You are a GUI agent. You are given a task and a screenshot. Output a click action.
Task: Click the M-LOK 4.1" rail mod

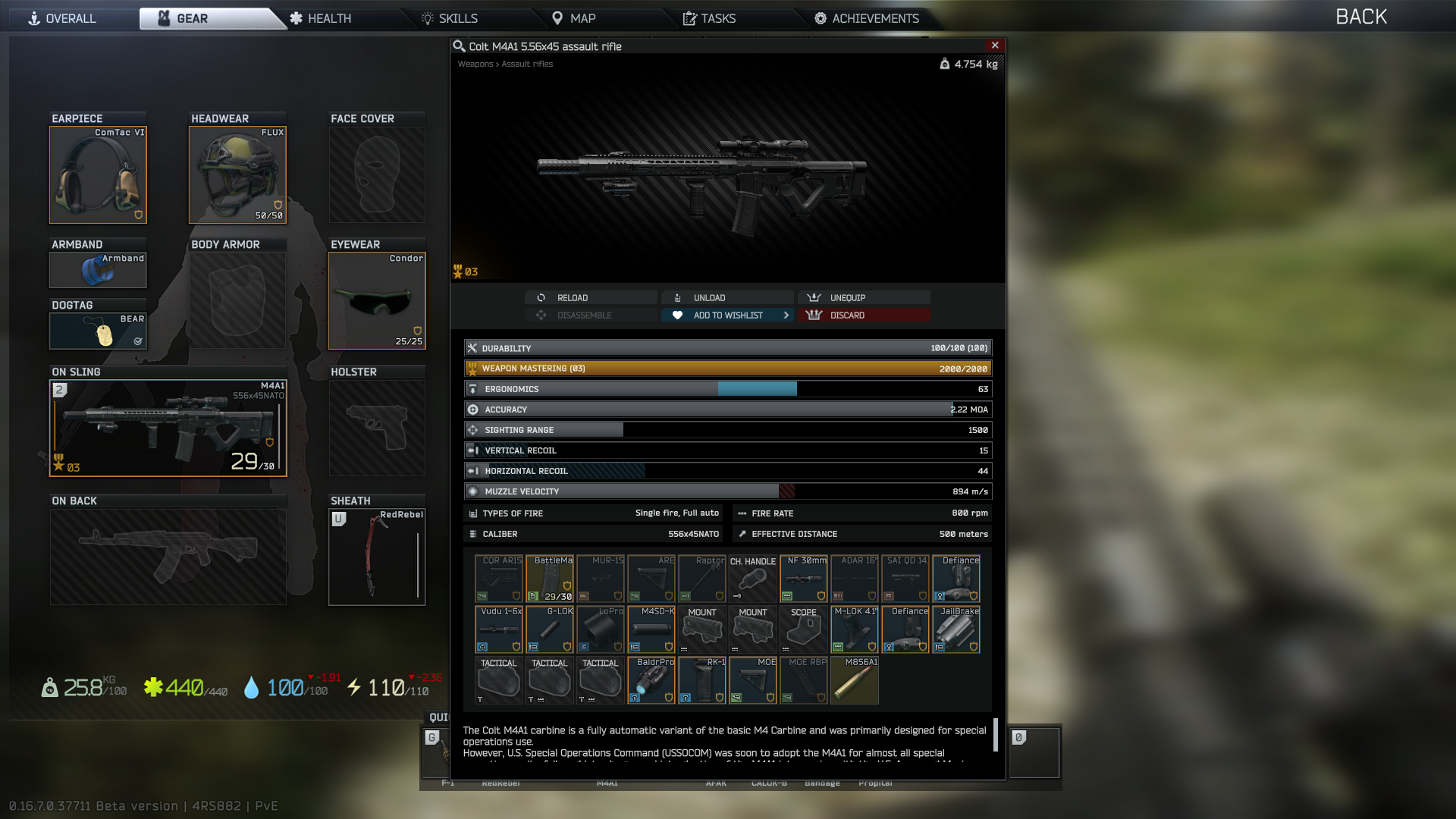855,629
